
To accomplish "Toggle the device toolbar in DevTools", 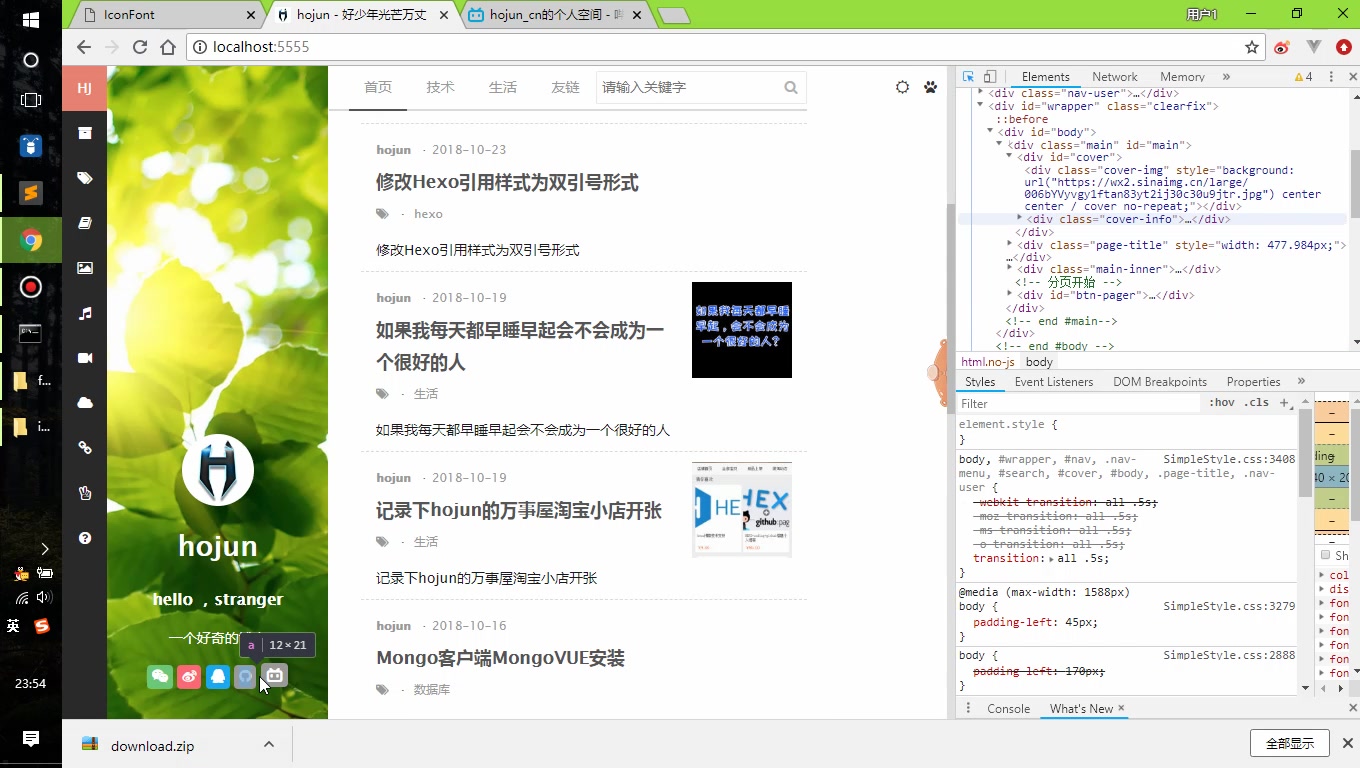I will 989,77.
